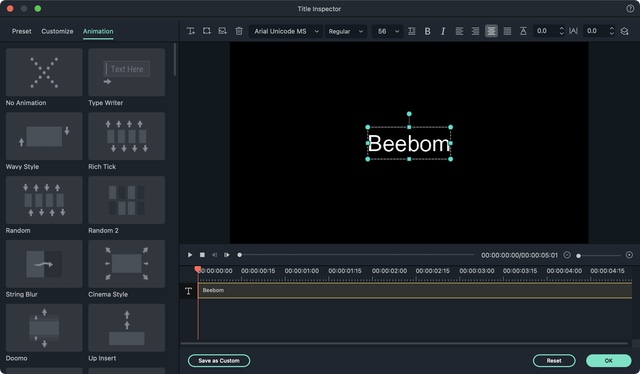This screenshot has width=640, height=374.
Task: Select the String Blur animation
Action: [44, 264]
